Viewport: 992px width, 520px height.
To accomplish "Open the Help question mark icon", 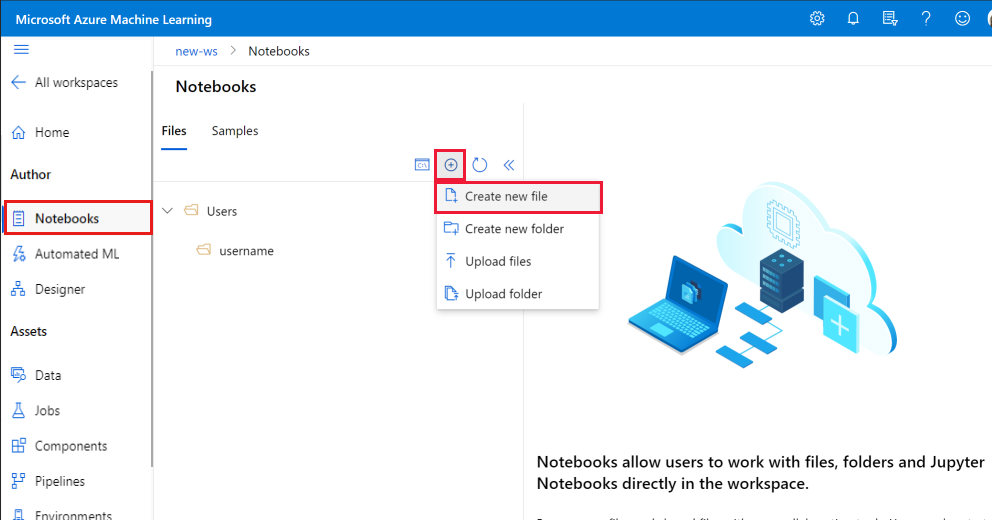I will [x=926, y=18].
